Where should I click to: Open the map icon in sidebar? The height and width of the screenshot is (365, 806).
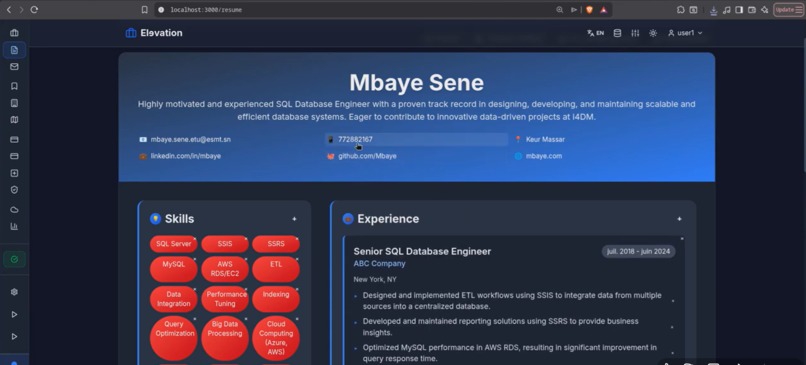(x=14, y=120)
